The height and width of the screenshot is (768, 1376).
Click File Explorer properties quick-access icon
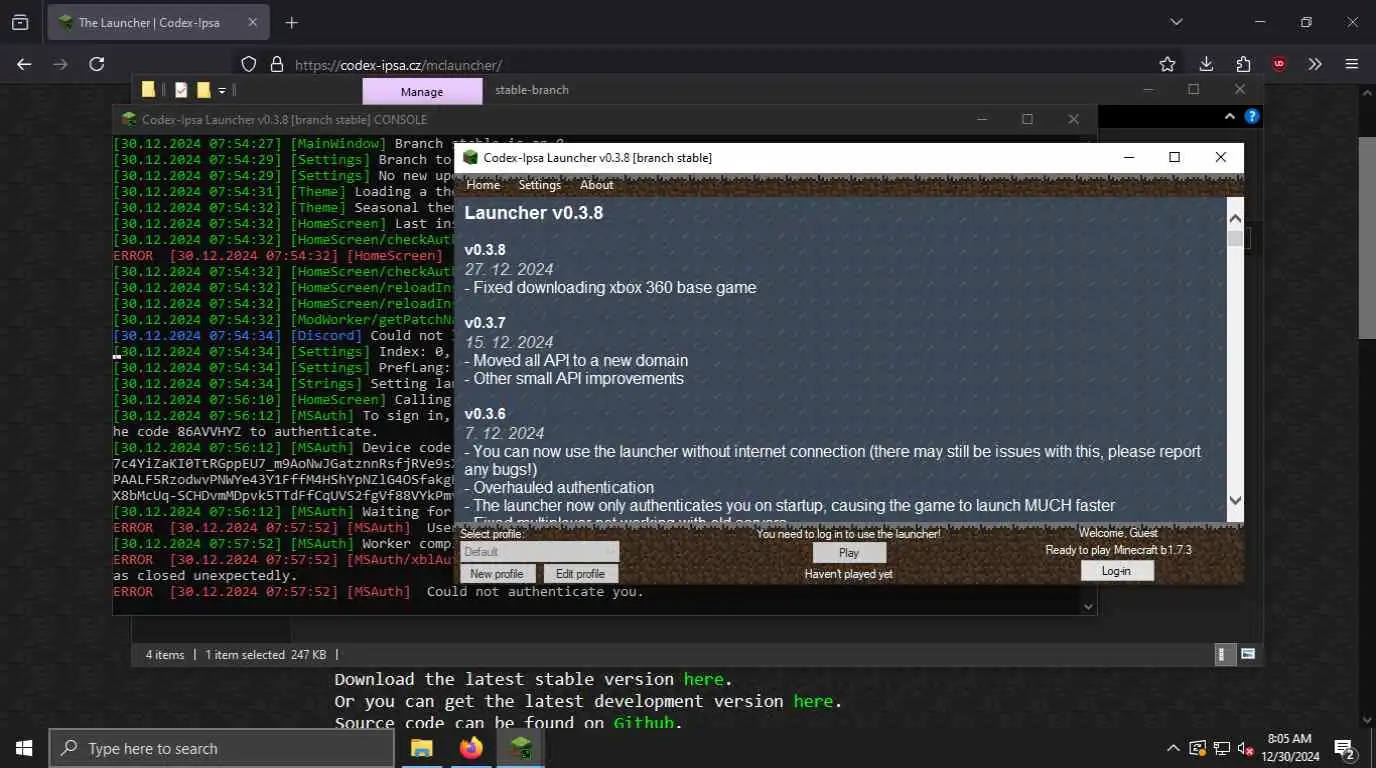[181, 90]
